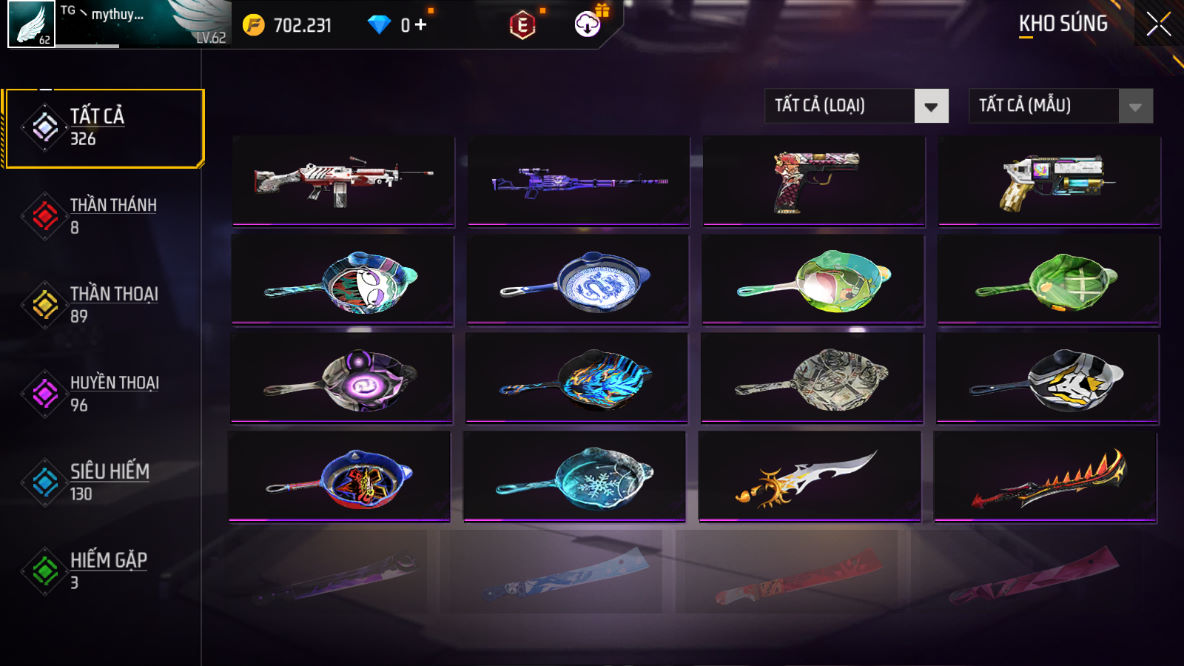Pick the snowflake ice pan skin
Viewport: 1184px width, 666px height.
[x=575, y=476]
